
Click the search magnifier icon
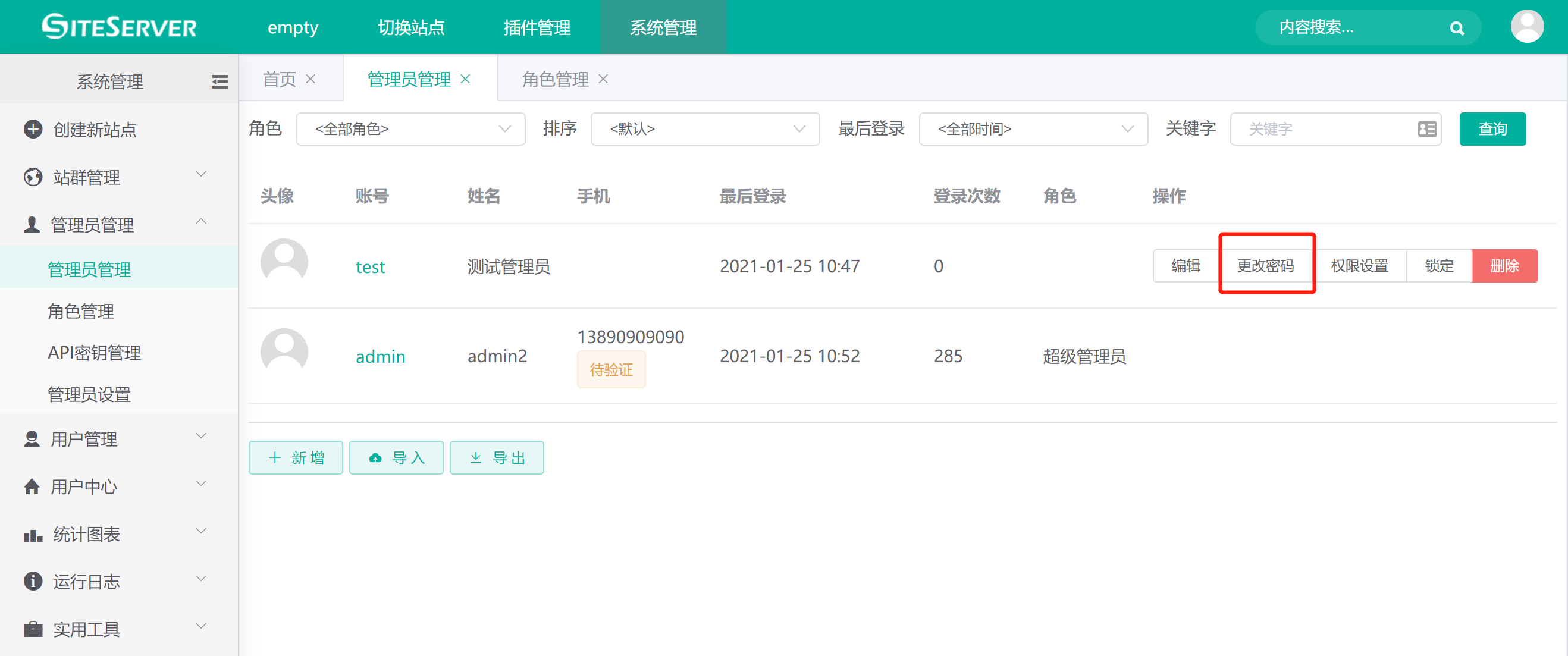click(1457, 27)
